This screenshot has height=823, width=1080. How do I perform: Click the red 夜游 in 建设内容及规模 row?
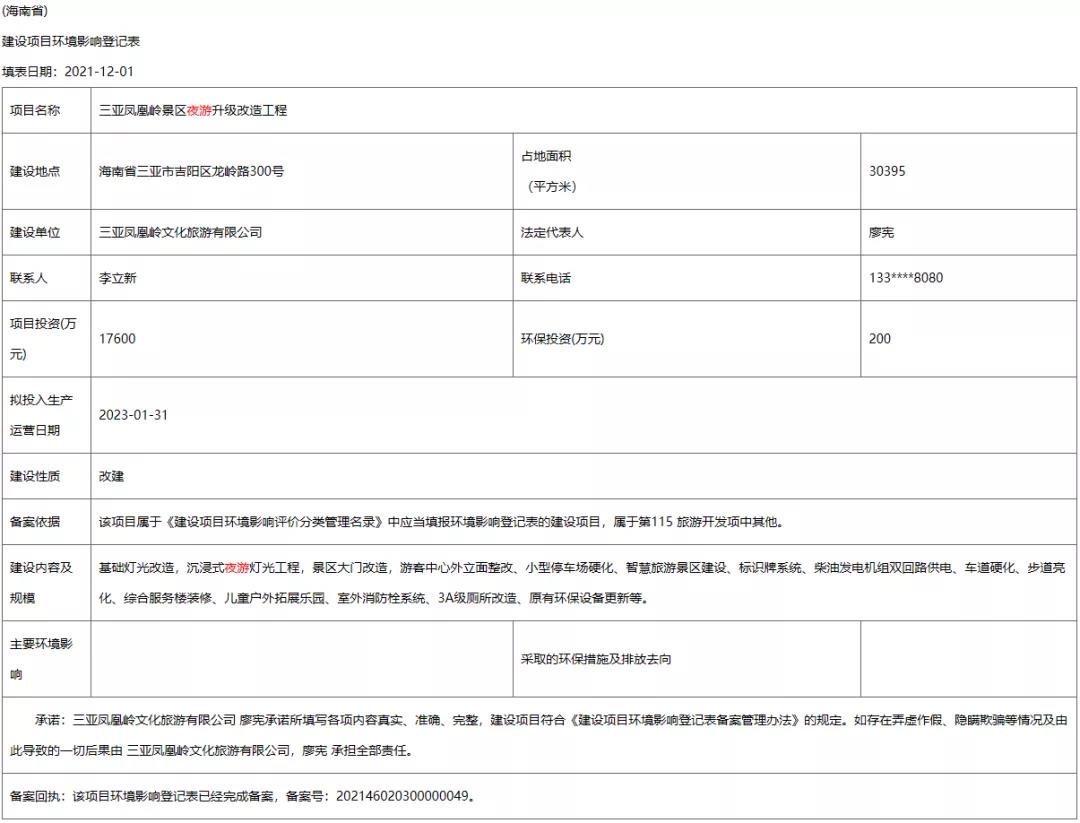(x=236, y=568)
